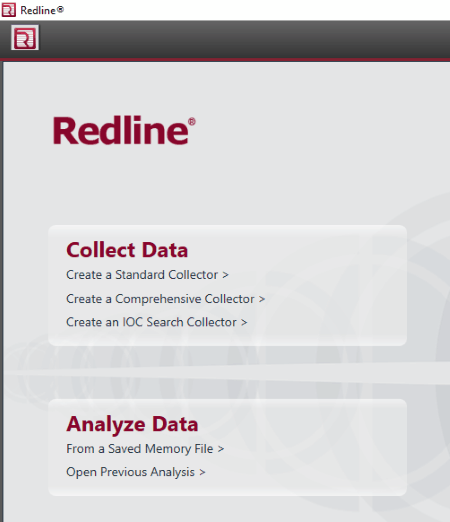Open Previous Analysis link
Image resolution: width=450 pixels, height=522 pixels.
[136, 472]
